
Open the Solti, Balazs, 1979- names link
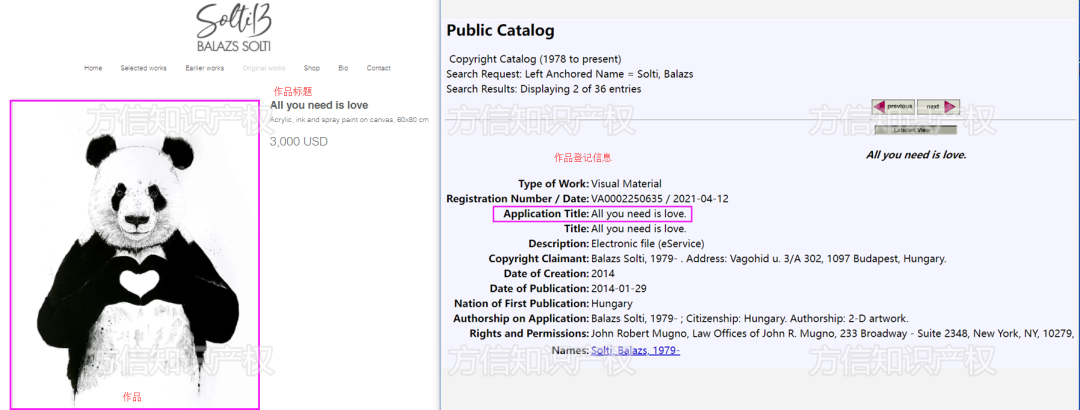tap(635, 351)
